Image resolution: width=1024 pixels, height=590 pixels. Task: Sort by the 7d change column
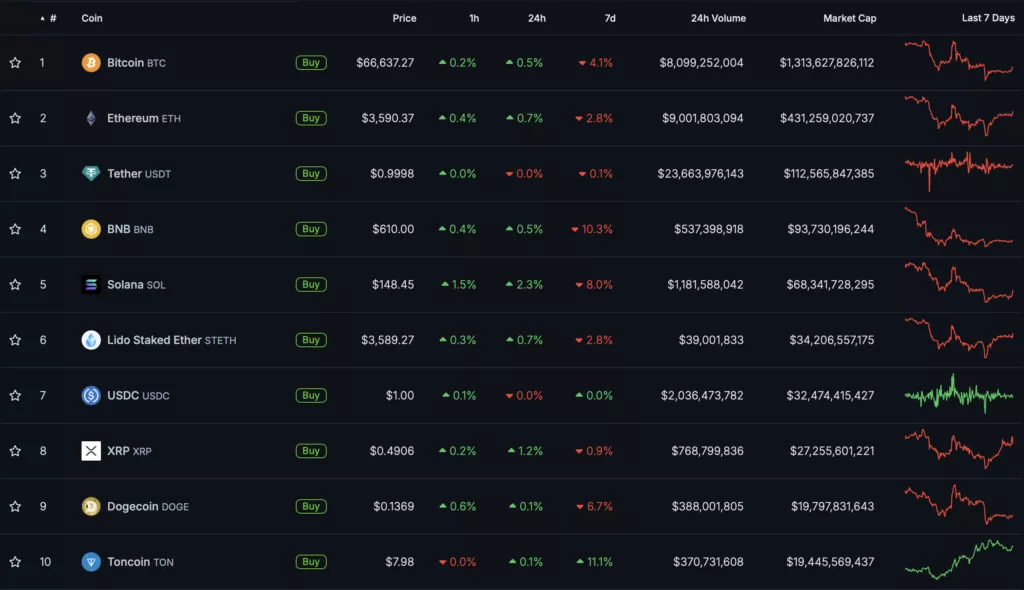coord(610,18)
